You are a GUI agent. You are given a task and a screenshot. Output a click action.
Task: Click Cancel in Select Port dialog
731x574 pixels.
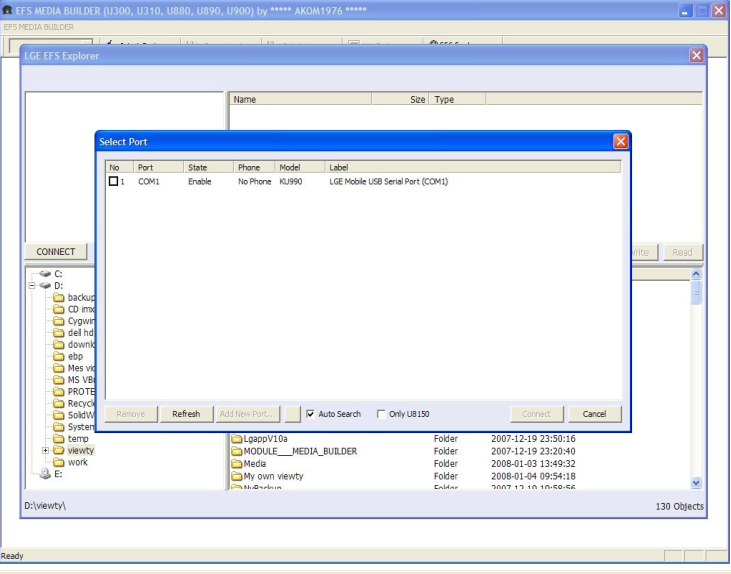595,414
